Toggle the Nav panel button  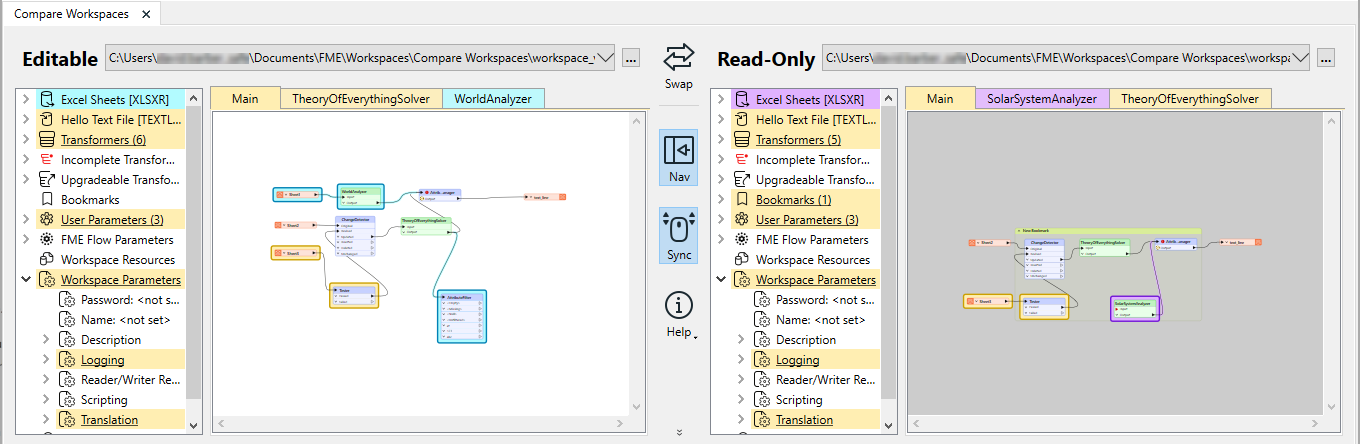(679, 152)
